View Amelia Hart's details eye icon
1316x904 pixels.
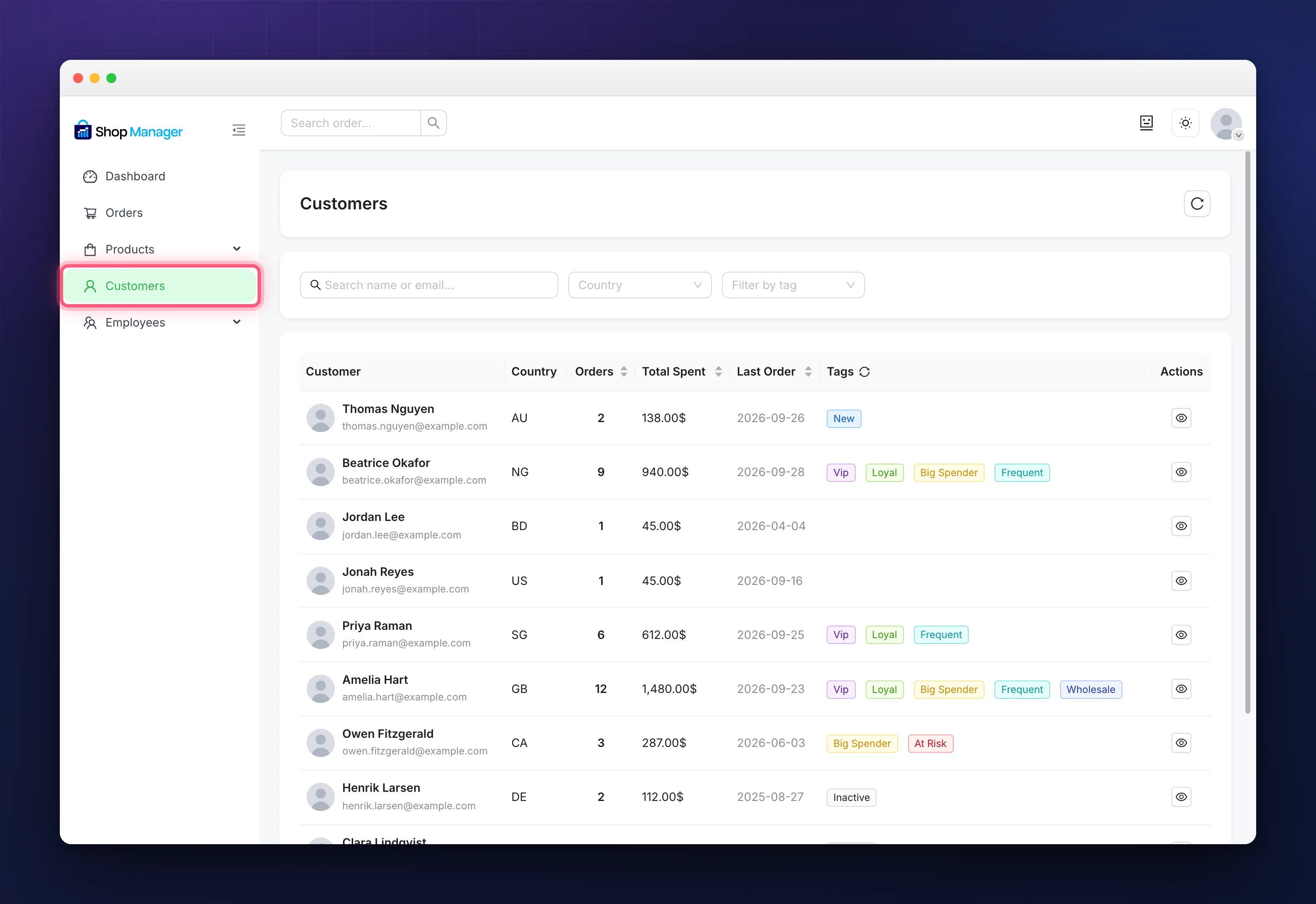(x=1181, y=689)
